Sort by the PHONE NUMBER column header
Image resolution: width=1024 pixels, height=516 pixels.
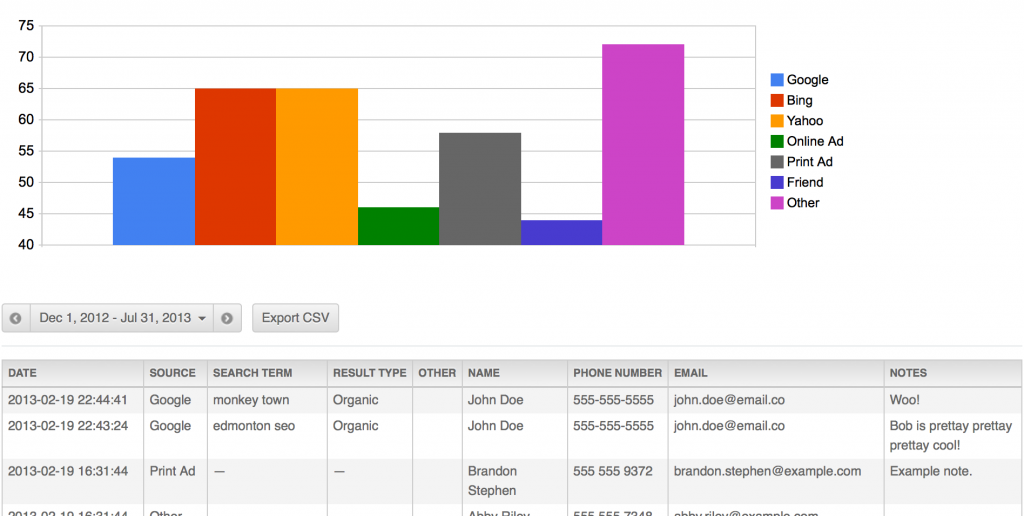pyautogui.click(x=618, y=373)
